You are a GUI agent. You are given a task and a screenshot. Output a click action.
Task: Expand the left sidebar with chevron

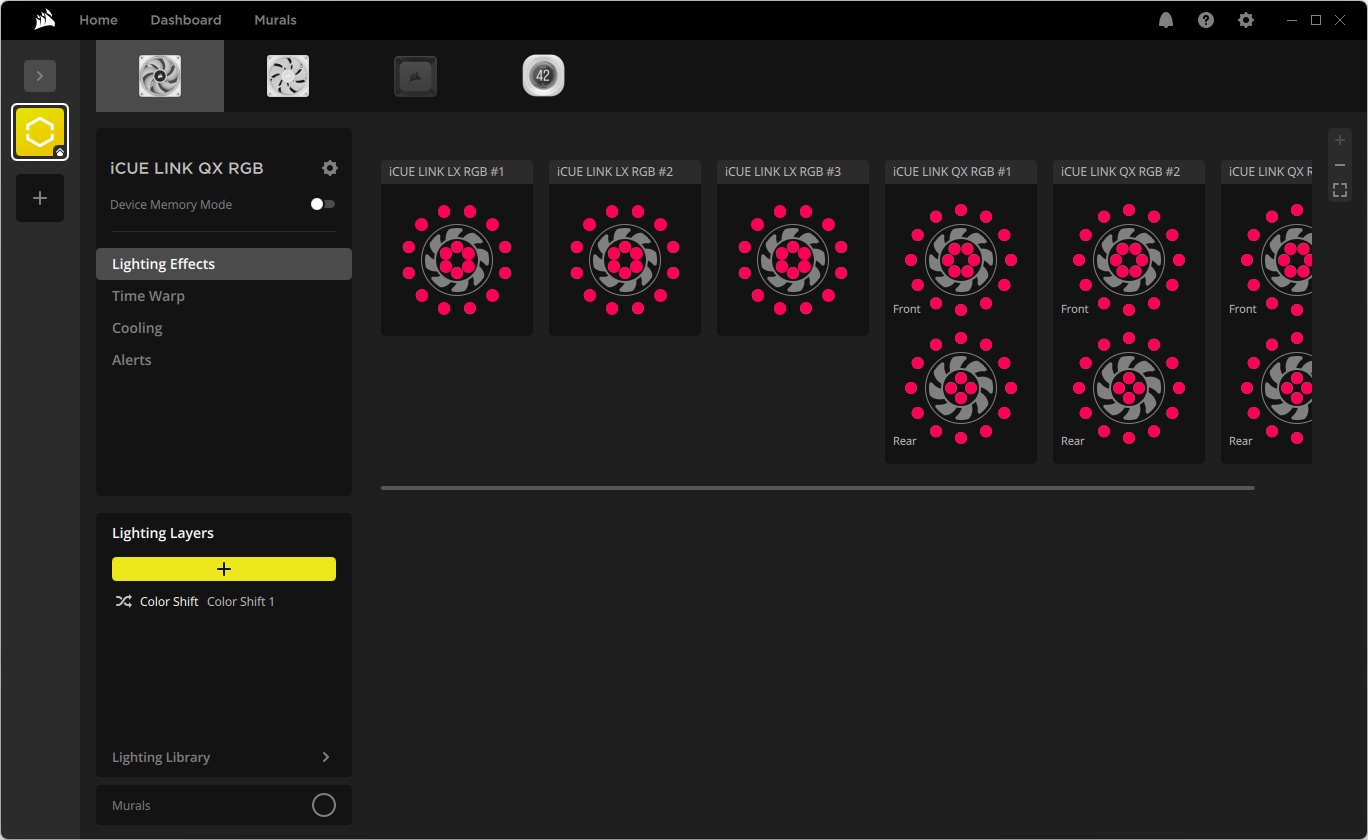pyautogui.click(x=40, y=76)
